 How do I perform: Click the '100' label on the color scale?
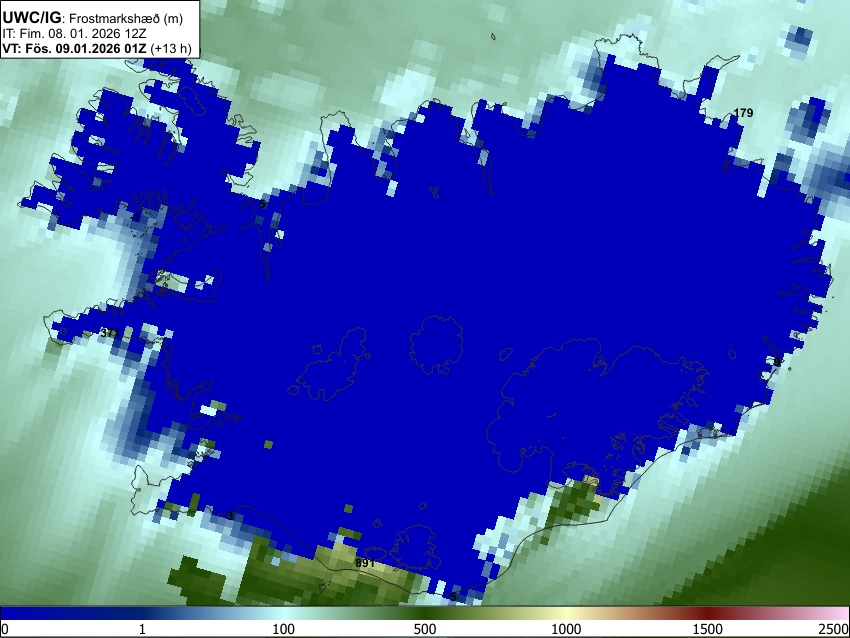click(x=283, y=629)
